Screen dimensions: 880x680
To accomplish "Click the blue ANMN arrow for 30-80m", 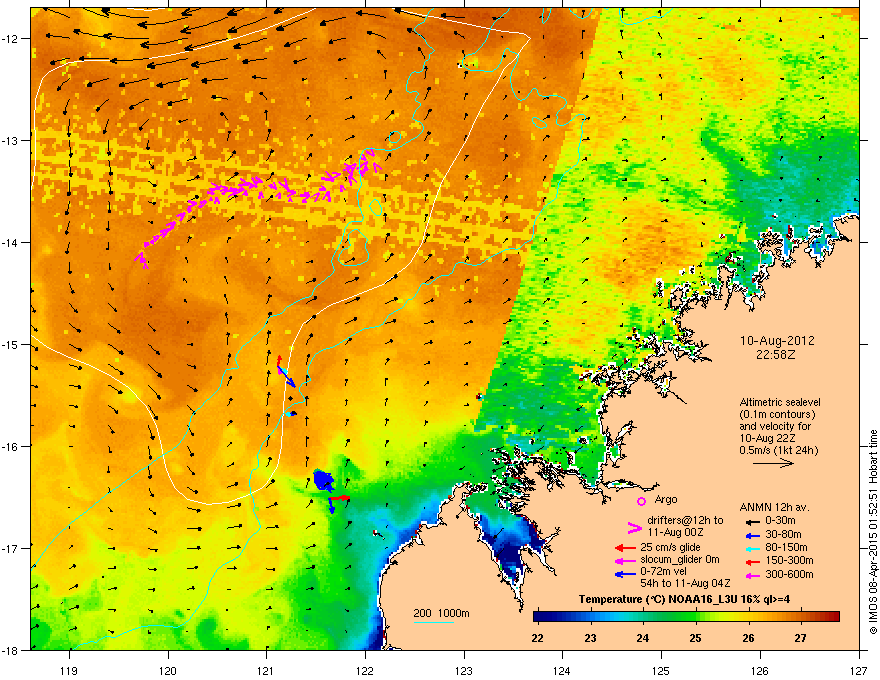I will 751,535.
